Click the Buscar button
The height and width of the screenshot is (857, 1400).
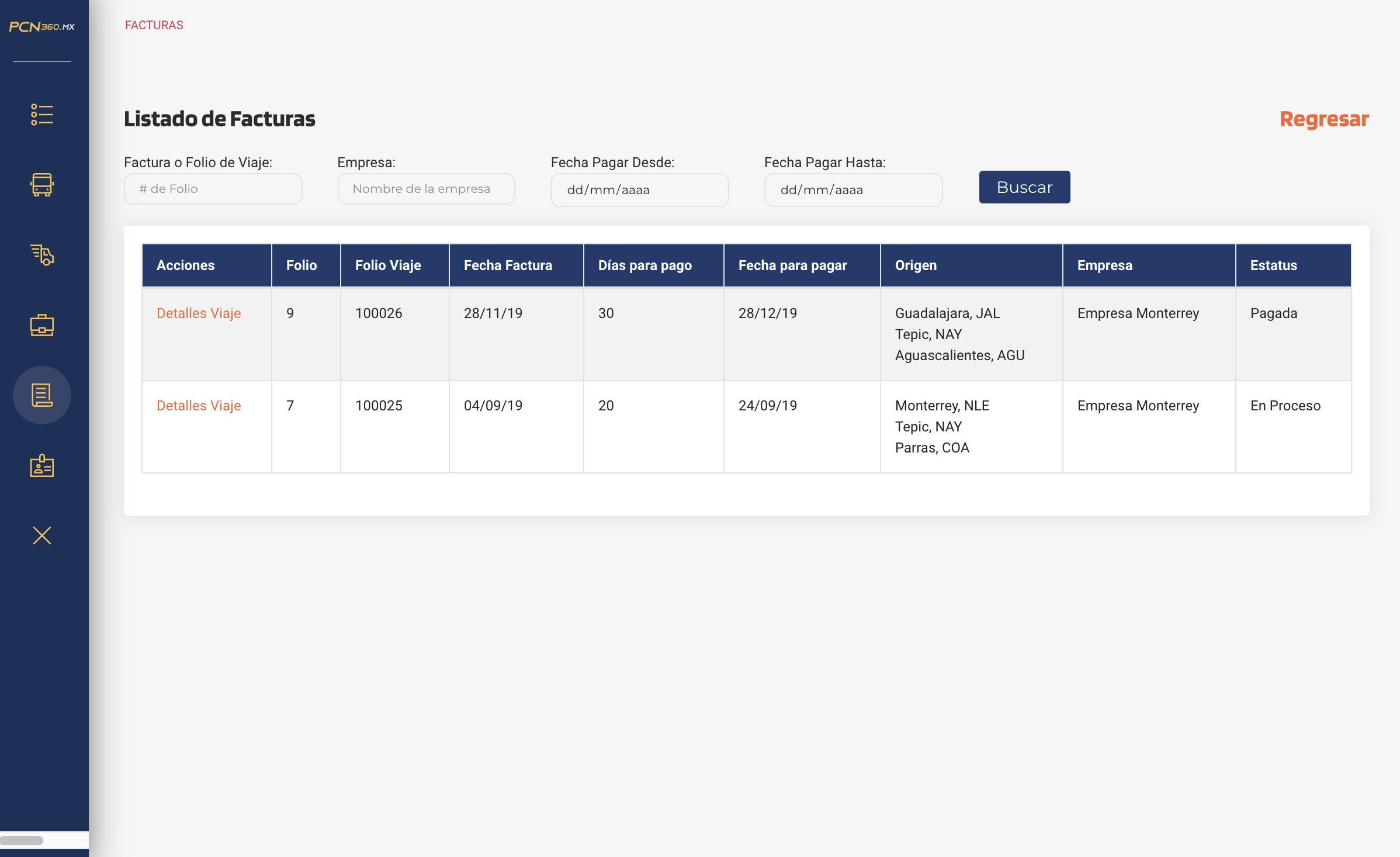(x=1025, y=187)
